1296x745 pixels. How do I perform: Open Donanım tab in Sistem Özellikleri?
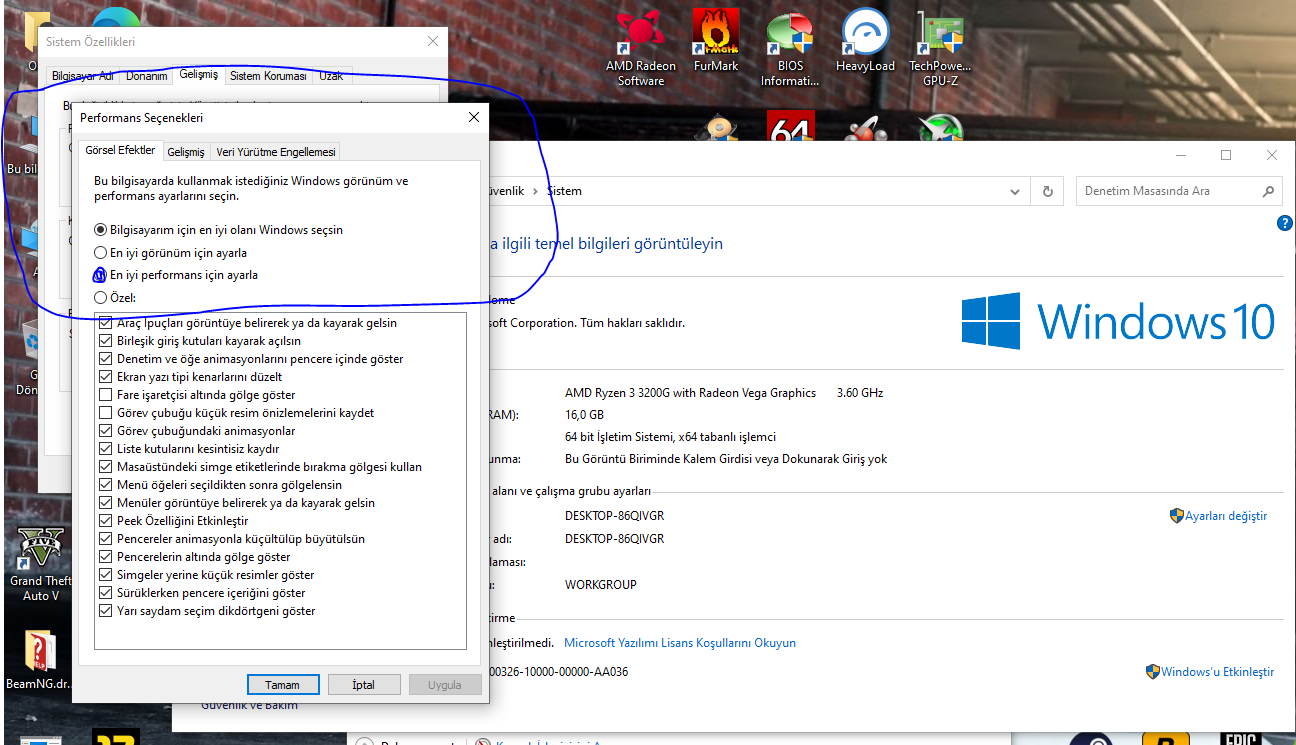145,76
